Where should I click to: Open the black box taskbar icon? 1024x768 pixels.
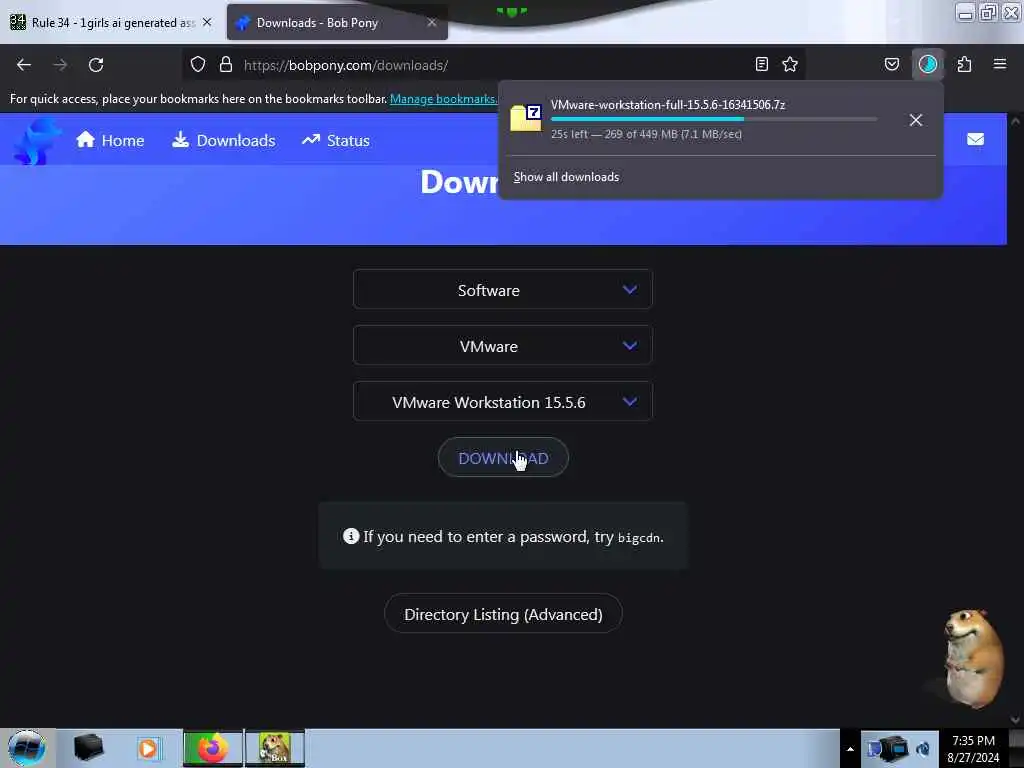[88, 748]
